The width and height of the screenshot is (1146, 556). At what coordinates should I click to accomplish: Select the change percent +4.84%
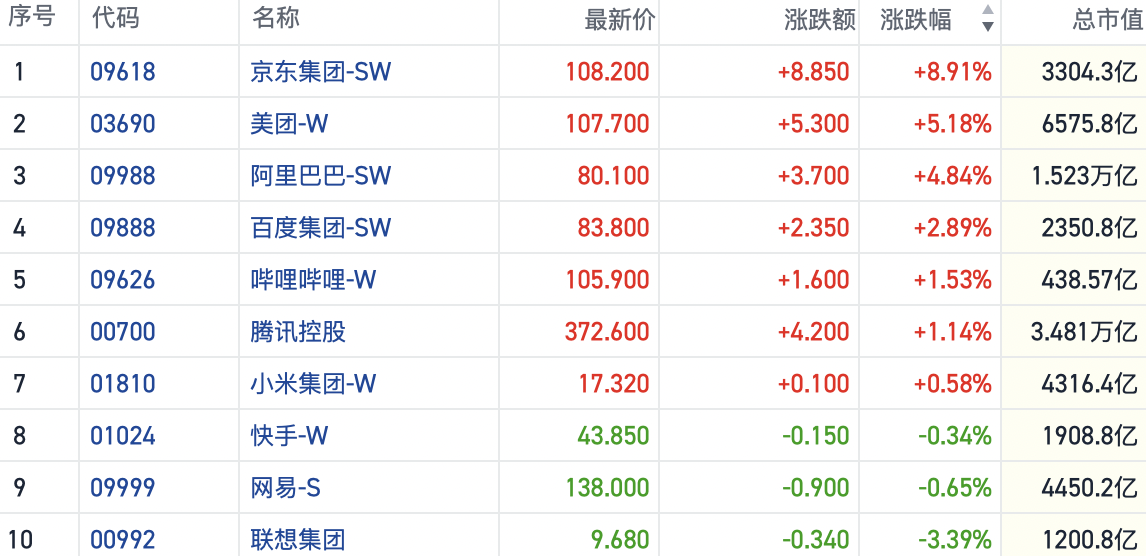coord(953,176)
